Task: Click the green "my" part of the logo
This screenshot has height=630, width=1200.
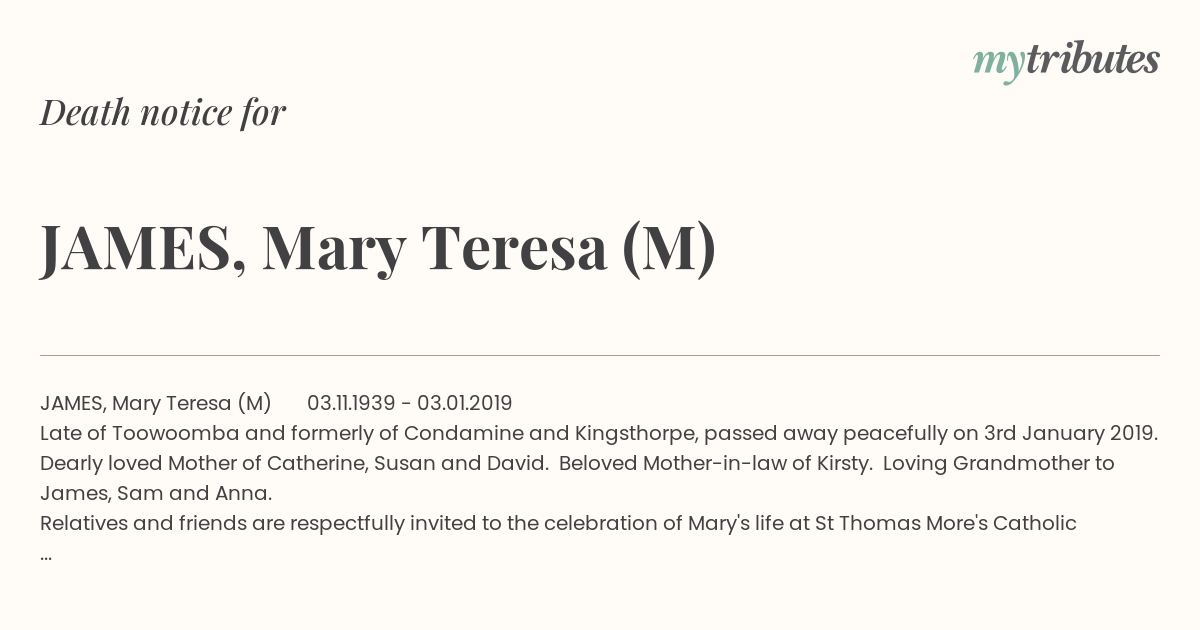Action: (x=999, y=65)
